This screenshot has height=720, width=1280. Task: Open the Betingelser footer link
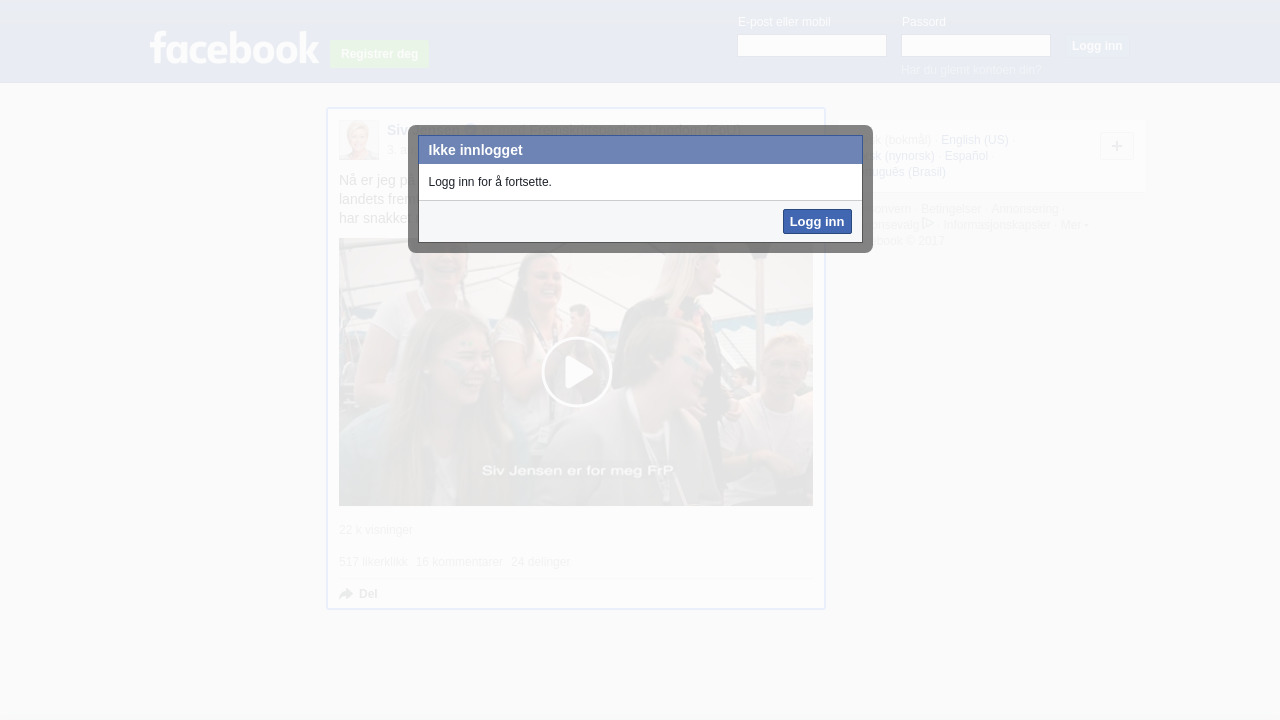[951, 209]
